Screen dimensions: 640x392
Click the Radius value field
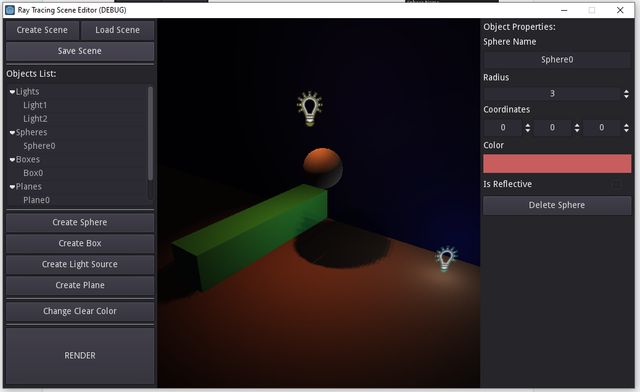point(552,94)
